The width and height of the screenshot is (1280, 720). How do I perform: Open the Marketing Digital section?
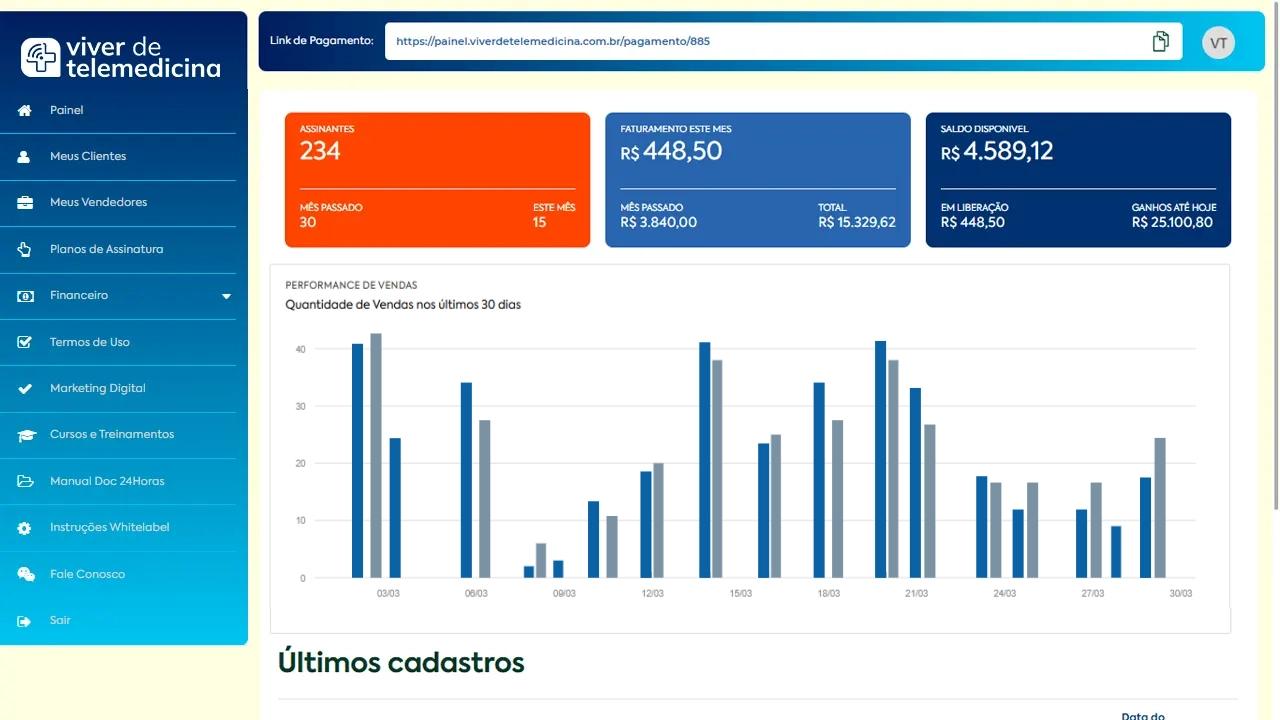(x=98, y=388)
